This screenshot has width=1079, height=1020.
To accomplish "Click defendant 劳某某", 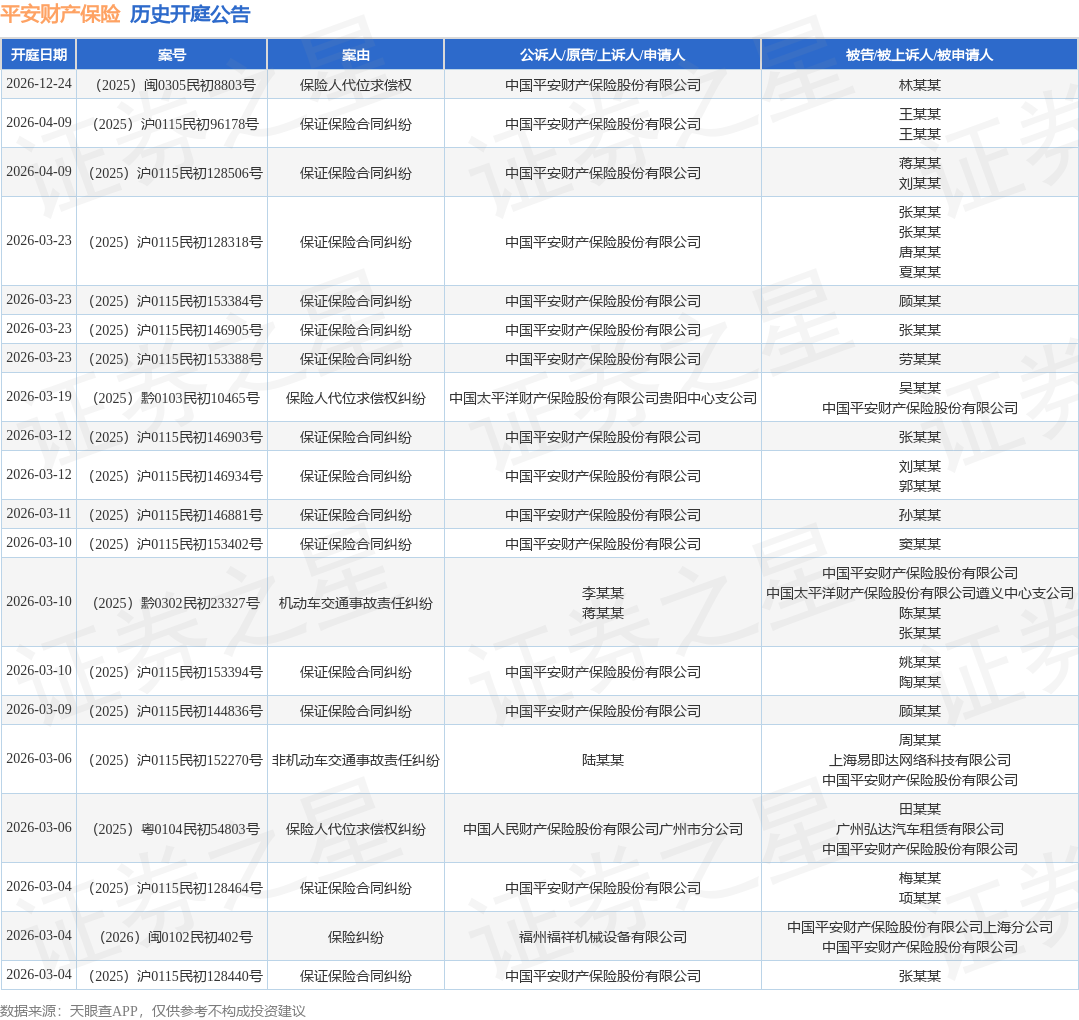I will (919, 359).
